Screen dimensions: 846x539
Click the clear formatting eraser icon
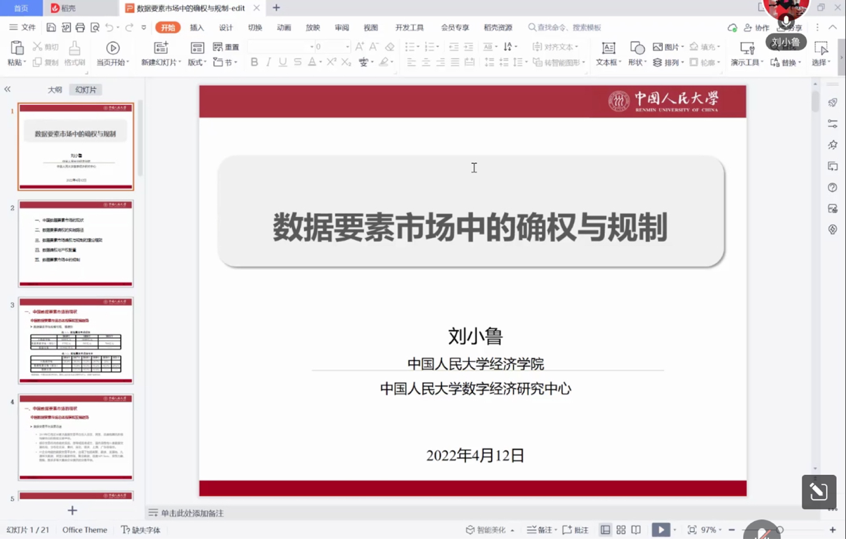(x=390, y=47)
